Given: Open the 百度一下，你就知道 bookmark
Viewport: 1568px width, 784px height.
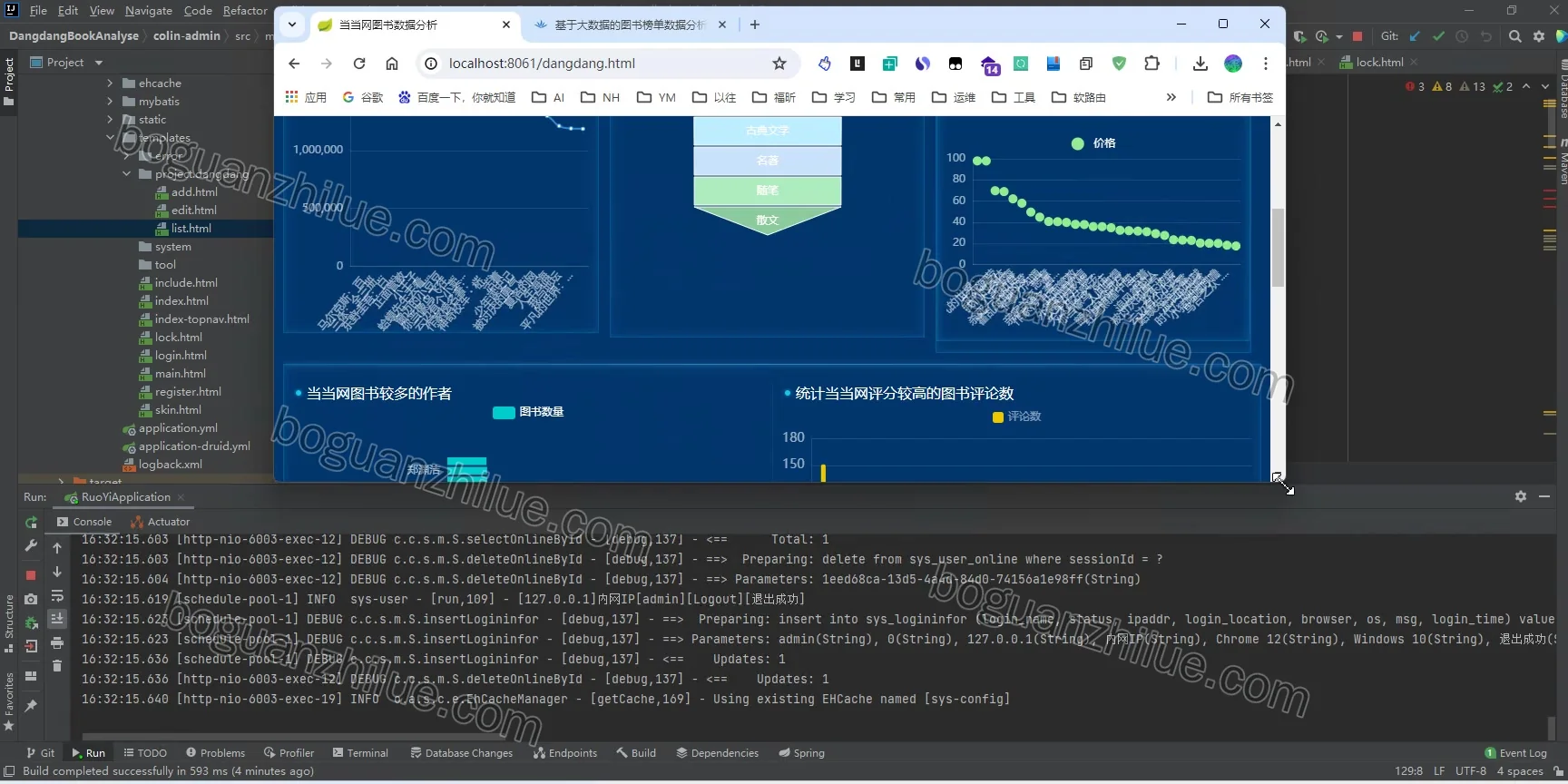Looking at the screenshot, I should pyautogui.click(x=456, y=97).
